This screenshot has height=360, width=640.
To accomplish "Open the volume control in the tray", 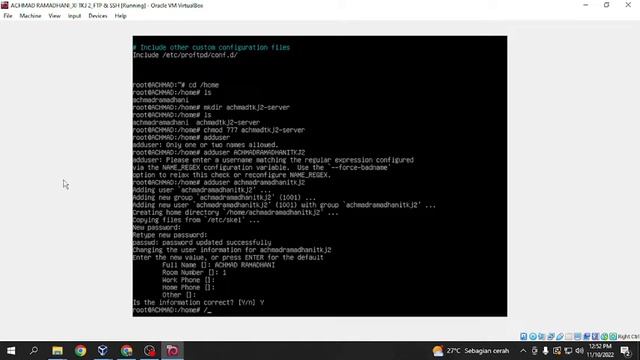I will [x=579, y=351].
